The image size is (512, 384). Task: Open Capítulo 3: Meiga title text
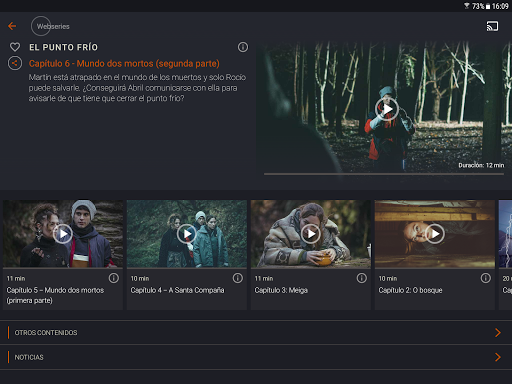281,290
